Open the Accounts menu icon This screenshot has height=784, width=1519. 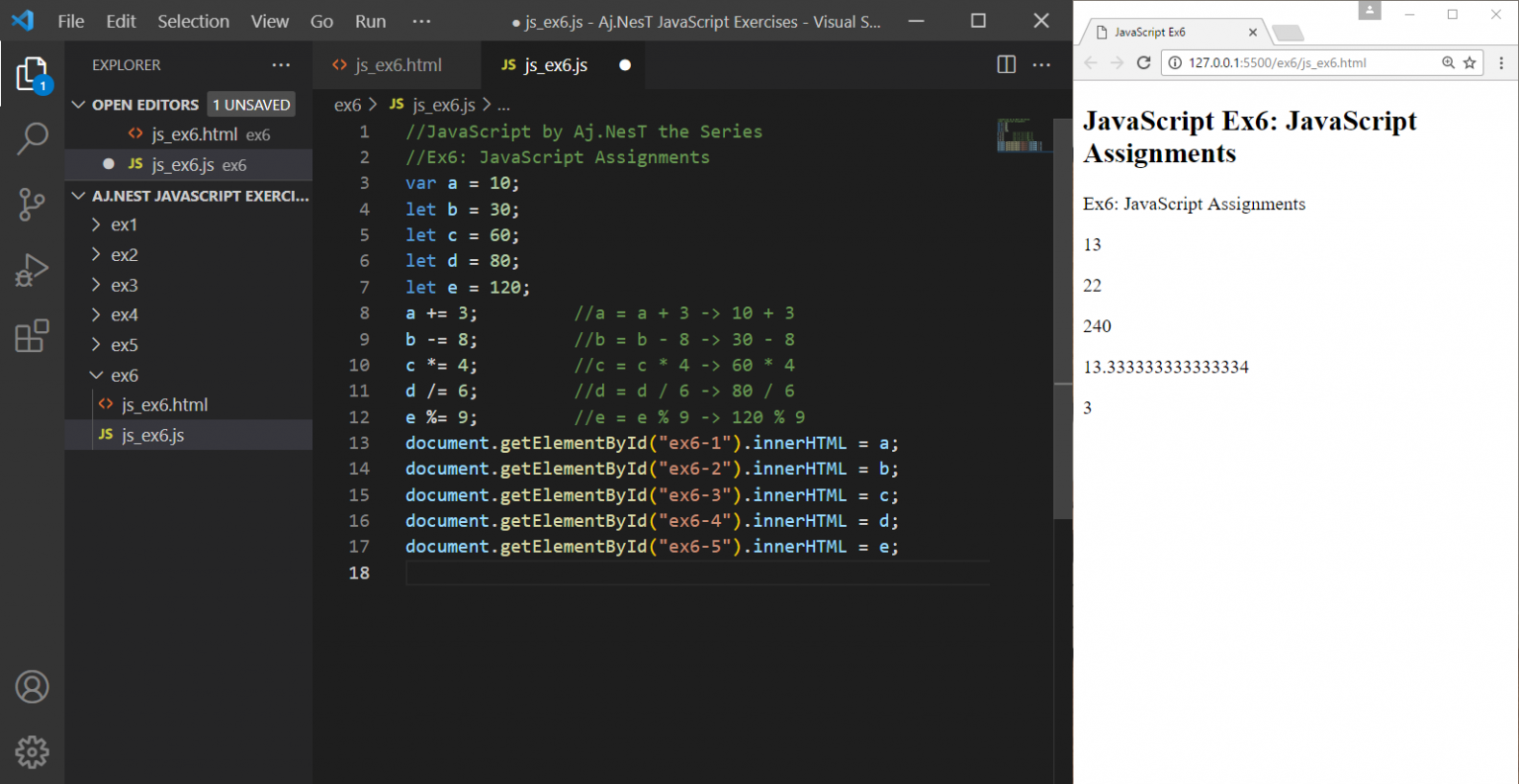32,686
